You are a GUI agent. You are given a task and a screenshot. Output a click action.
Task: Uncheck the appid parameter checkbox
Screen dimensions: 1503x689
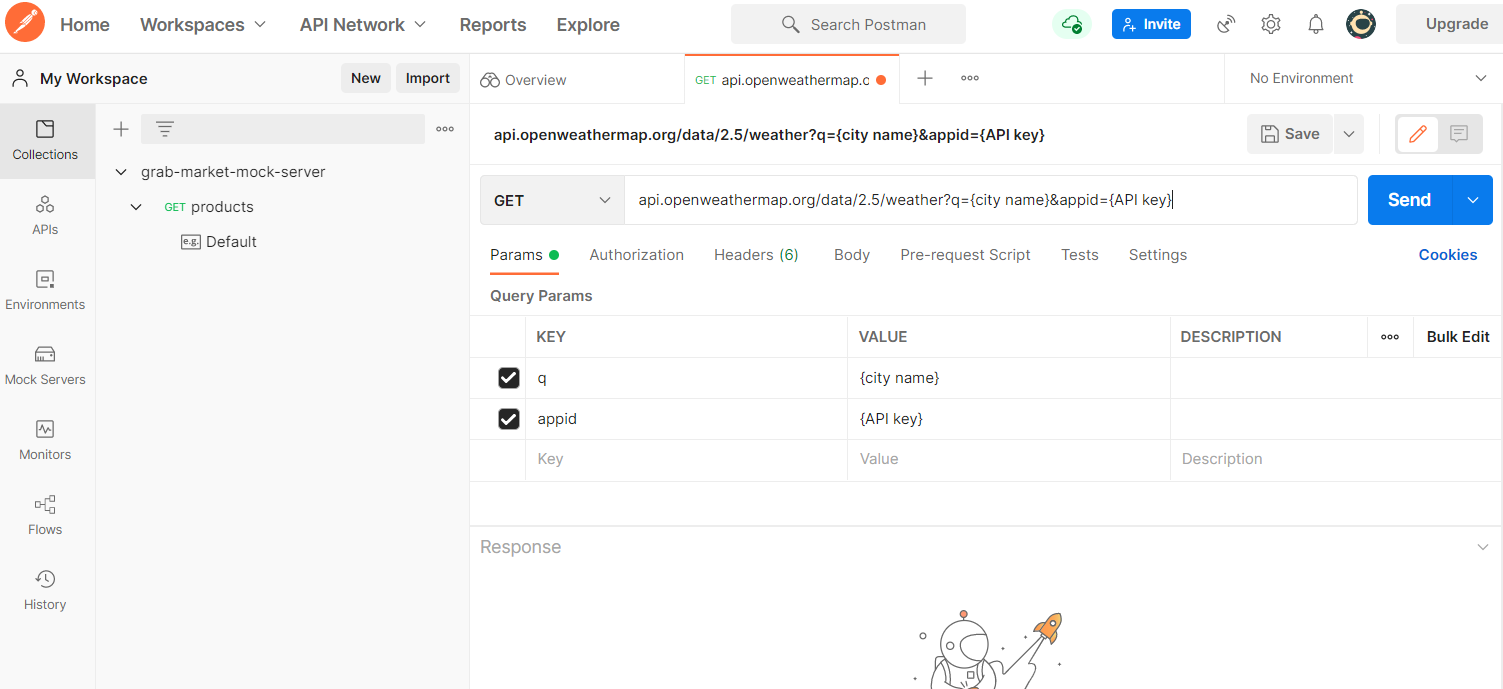click(x=509, y=419)
